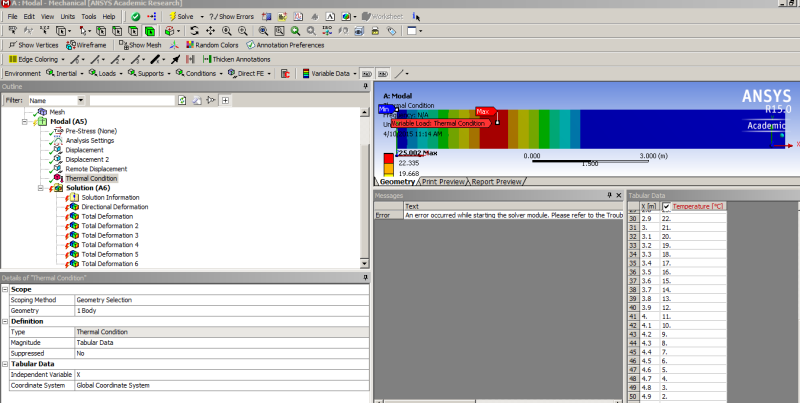The width and height of the screenshot is (800, 403).
Task: Toggle Show Vertices
Action: tap(34, 45)
